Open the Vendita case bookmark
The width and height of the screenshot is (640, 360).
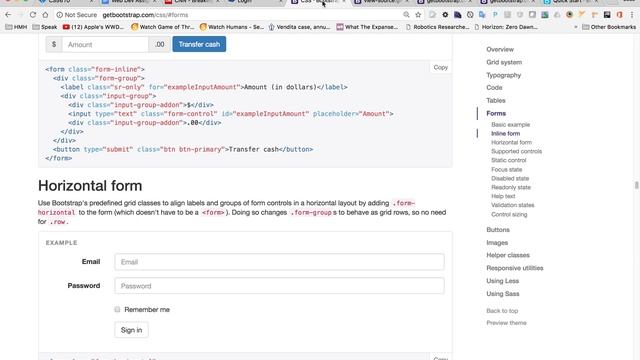[x=299, y=27]
